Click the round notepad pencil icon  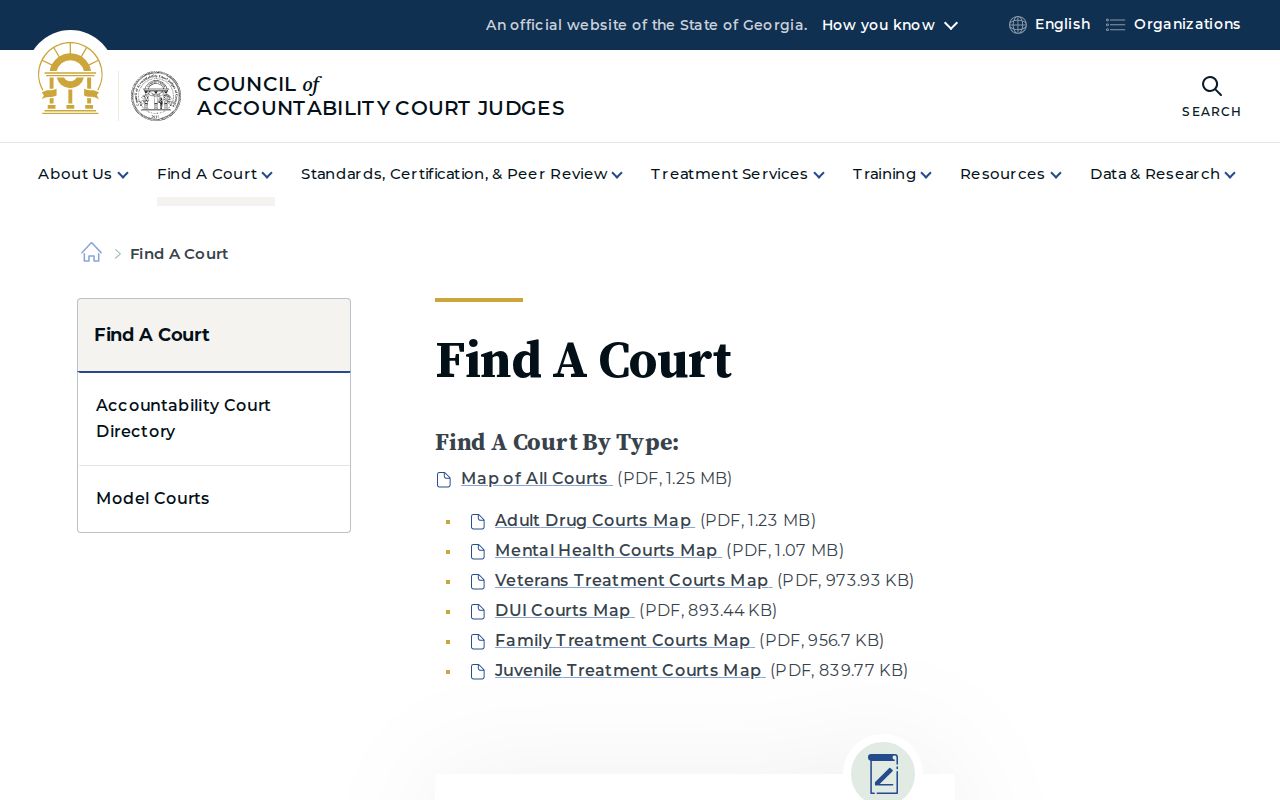coord(883,773)
